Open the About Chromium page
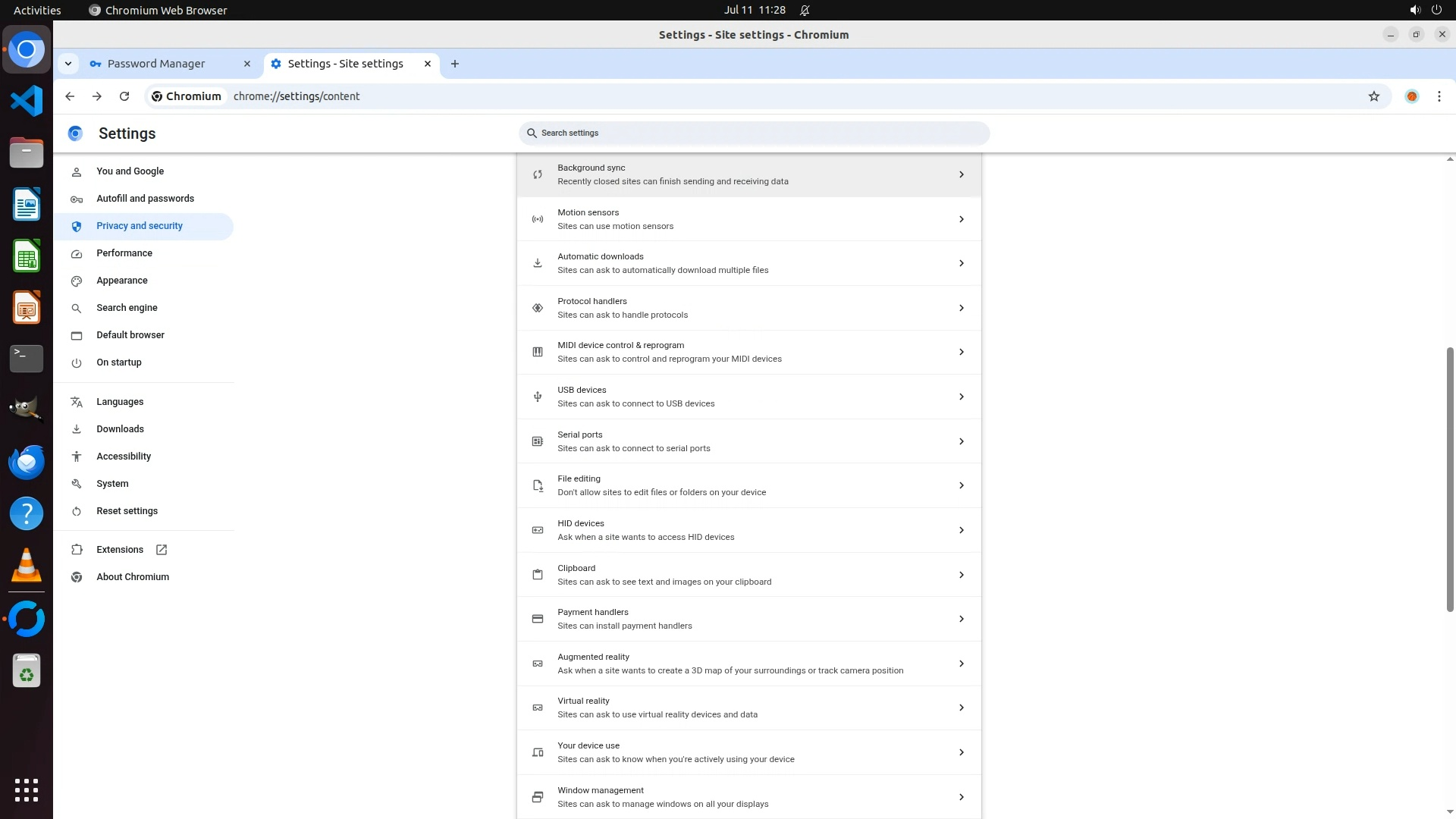The image size is (1456, 819). [x=133, y=577]
